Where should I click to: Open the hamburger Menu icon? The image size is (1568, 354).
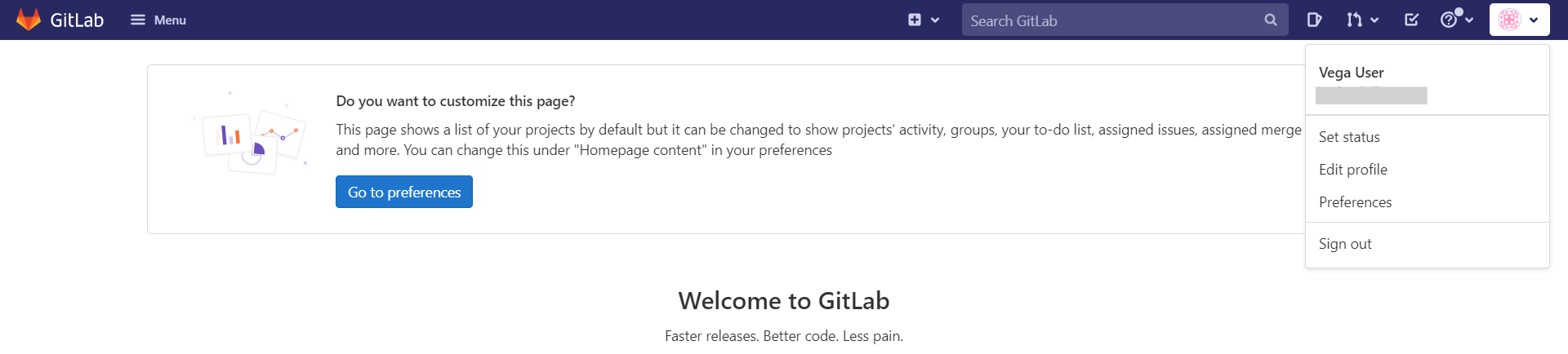click(x=138, y=20)
